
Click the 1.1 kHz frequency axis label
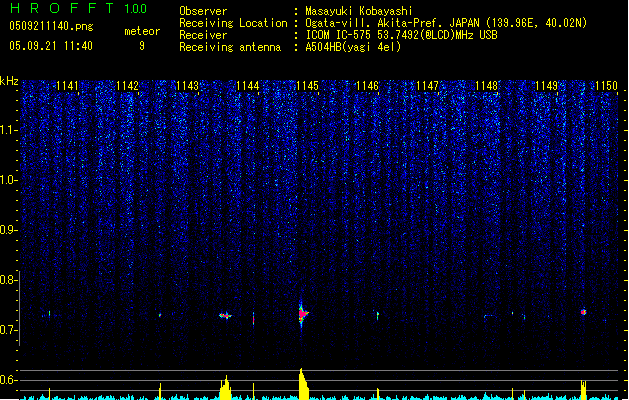(9, 130)
